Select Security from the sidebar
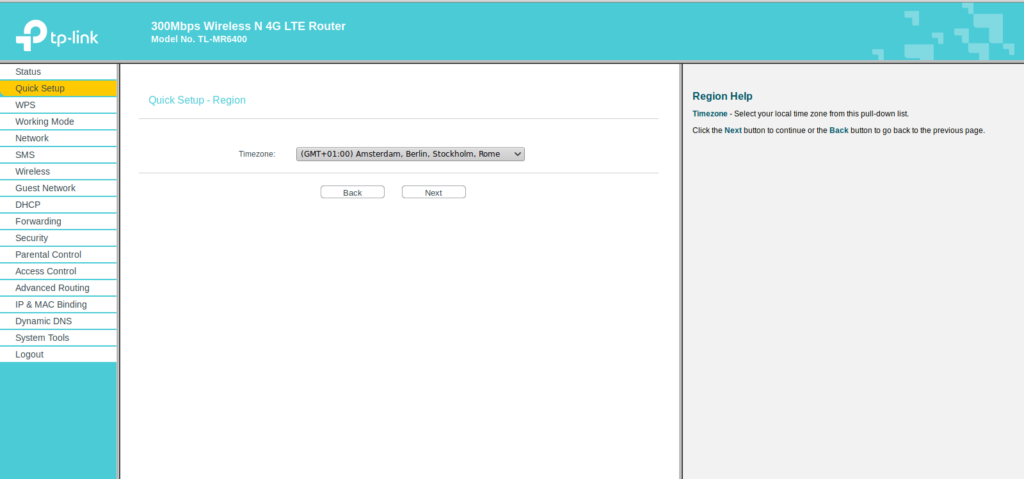 tap(32, 238)
